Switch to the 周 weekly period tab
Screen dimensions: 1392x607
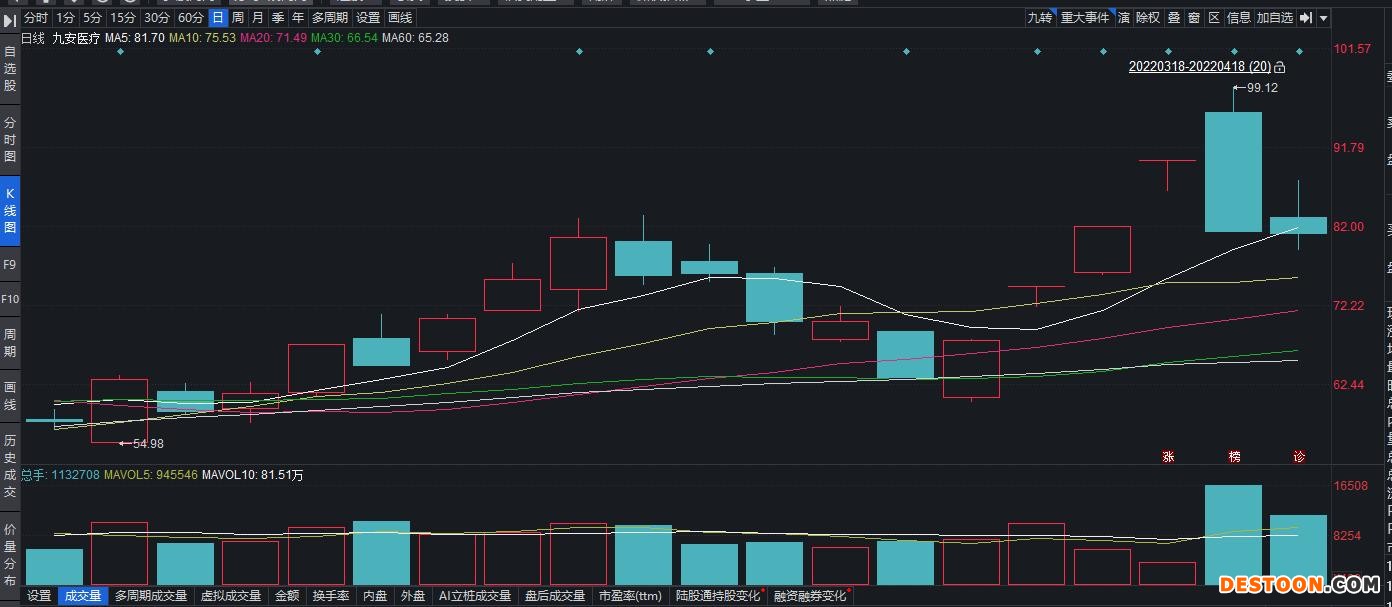click(237, 18)
